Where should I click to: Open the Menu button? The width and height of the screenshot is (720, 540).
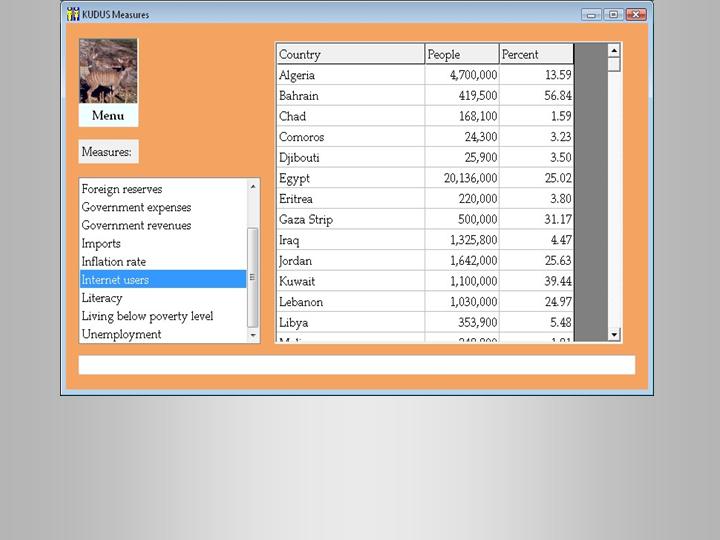(108, 116)
